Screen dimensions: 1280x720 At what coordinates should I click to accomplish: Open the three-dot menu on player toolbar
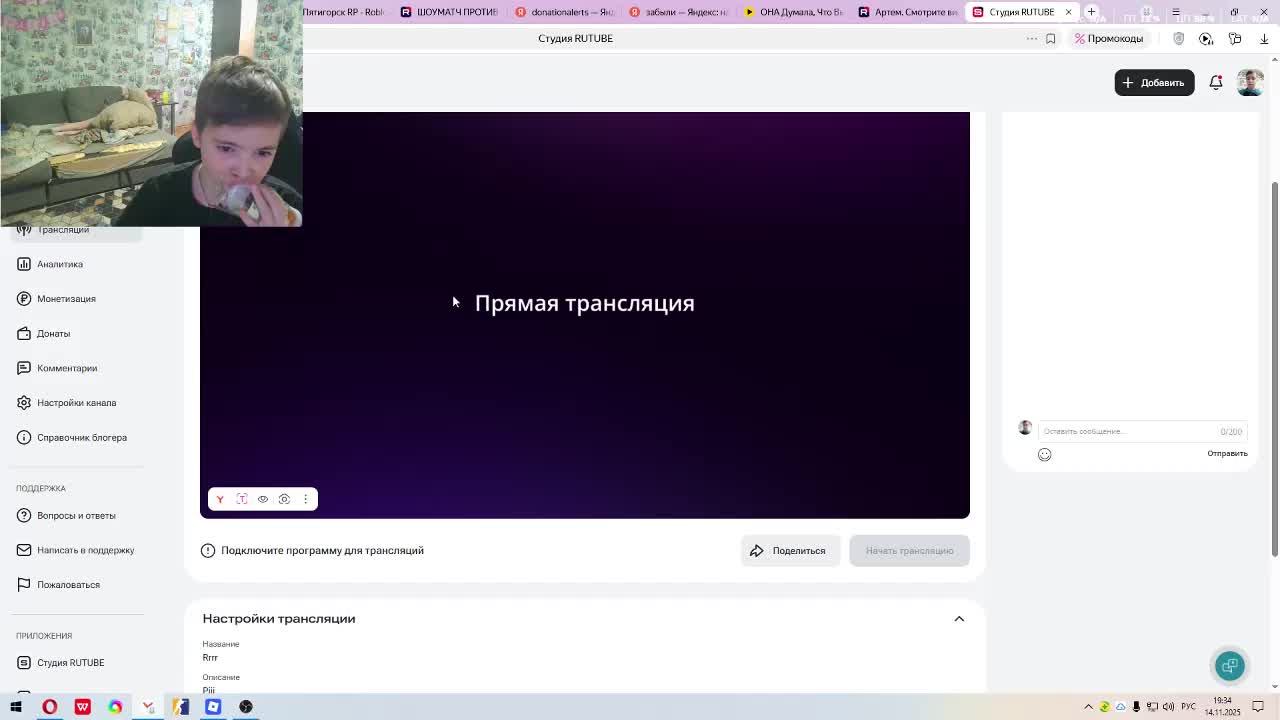pyautogui.click(x=305, y=499)
